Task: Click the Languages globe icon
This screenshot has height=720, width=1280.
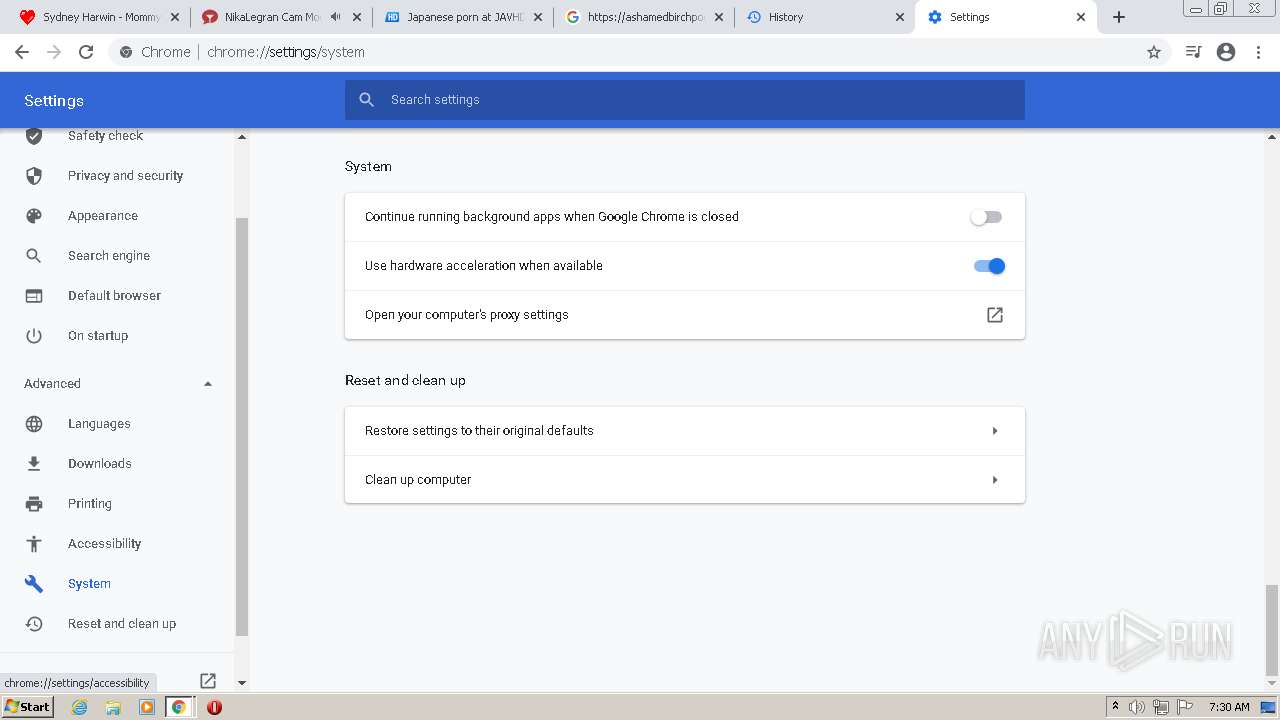Action: [x=34, y=424]
